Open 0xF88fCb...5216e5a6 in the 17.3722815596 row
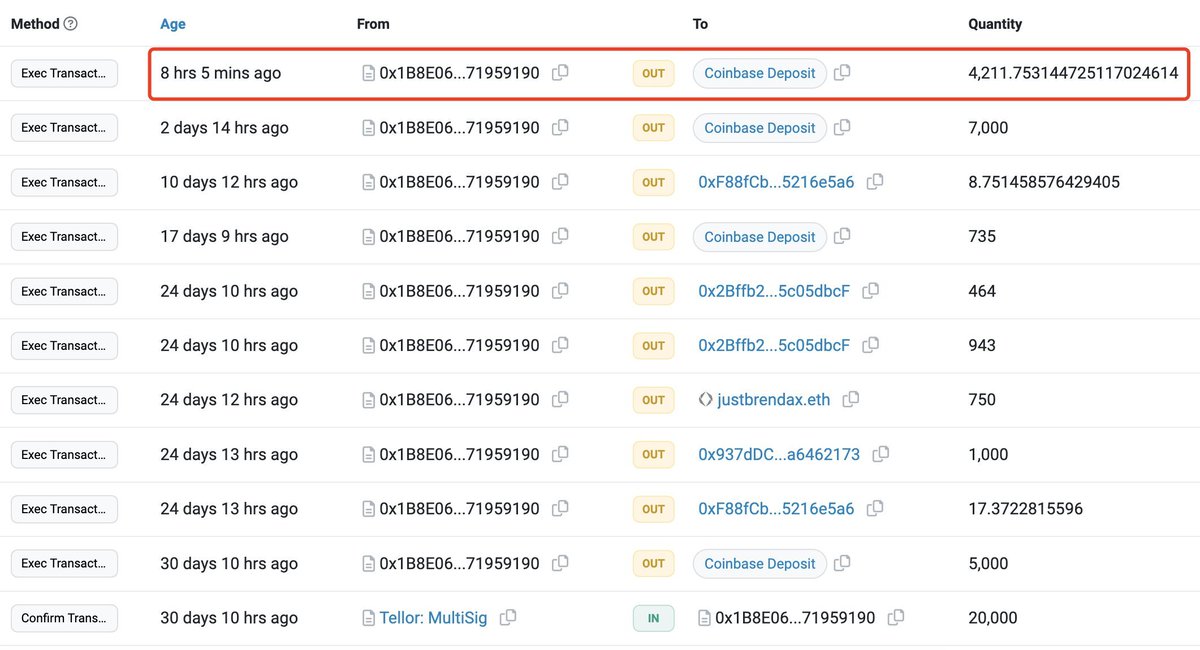Image resolution: width=1200 pixels, height=650 pixels. [776, 509]
